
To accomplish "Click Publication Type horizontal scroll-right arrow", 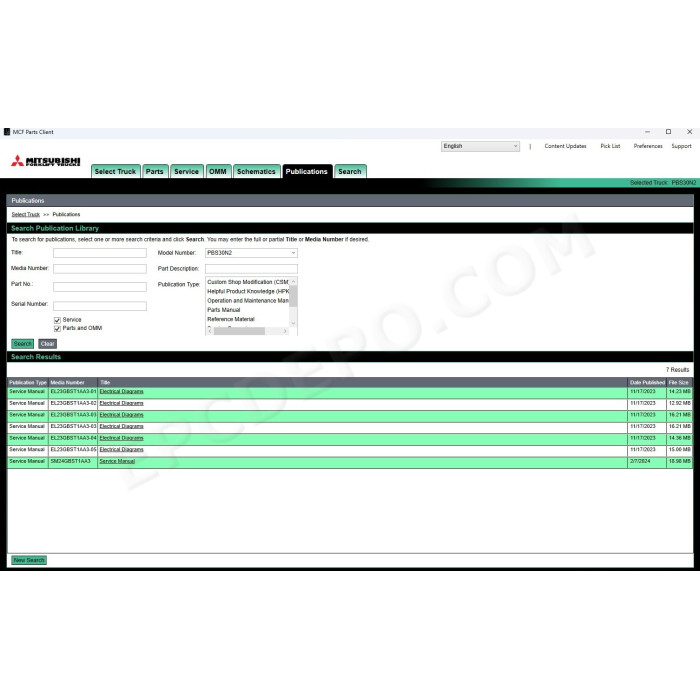I will pos(285,331).
